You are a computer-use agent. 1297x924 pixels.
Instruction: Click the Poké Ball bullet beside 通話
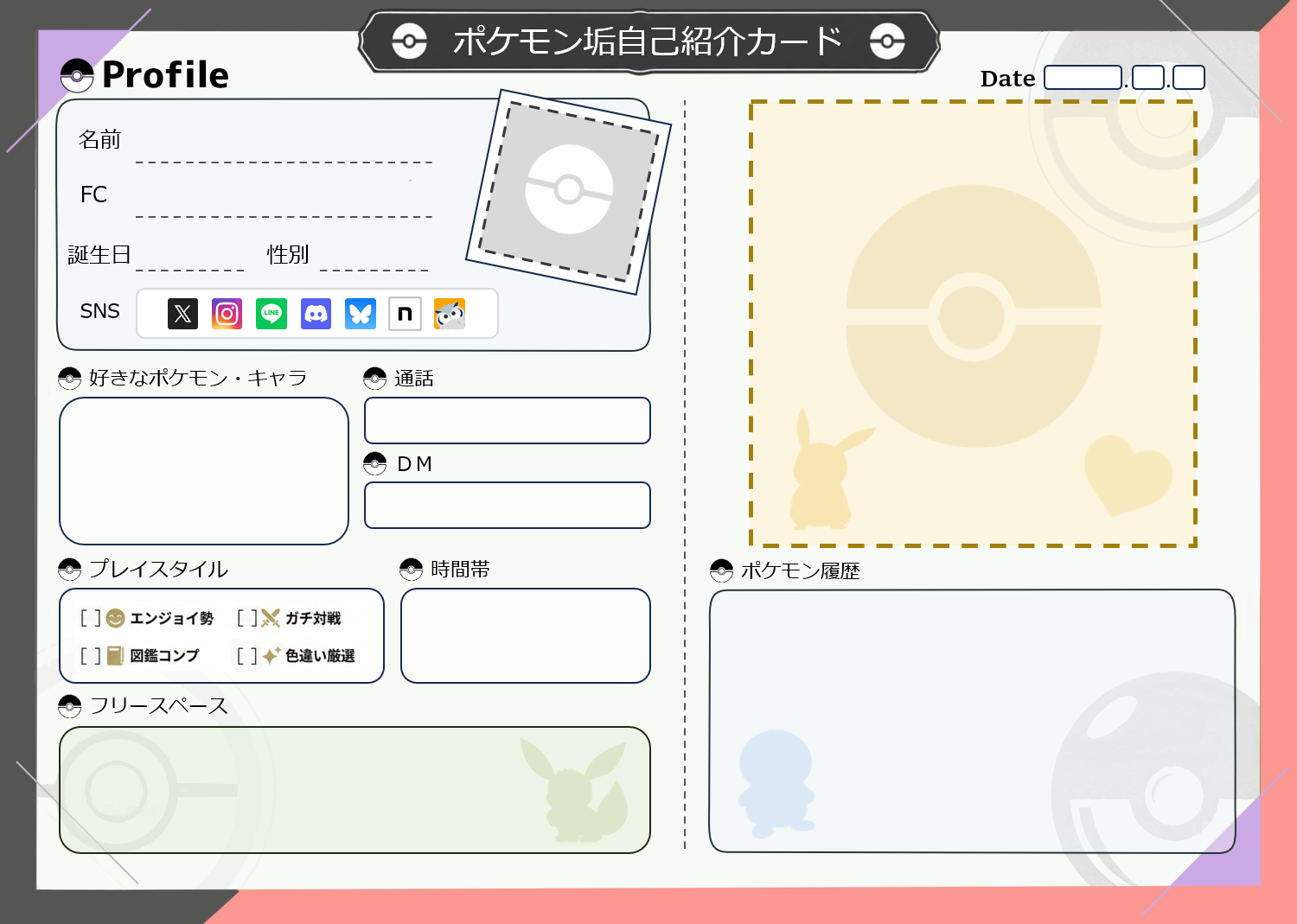[x=374, y=379]
